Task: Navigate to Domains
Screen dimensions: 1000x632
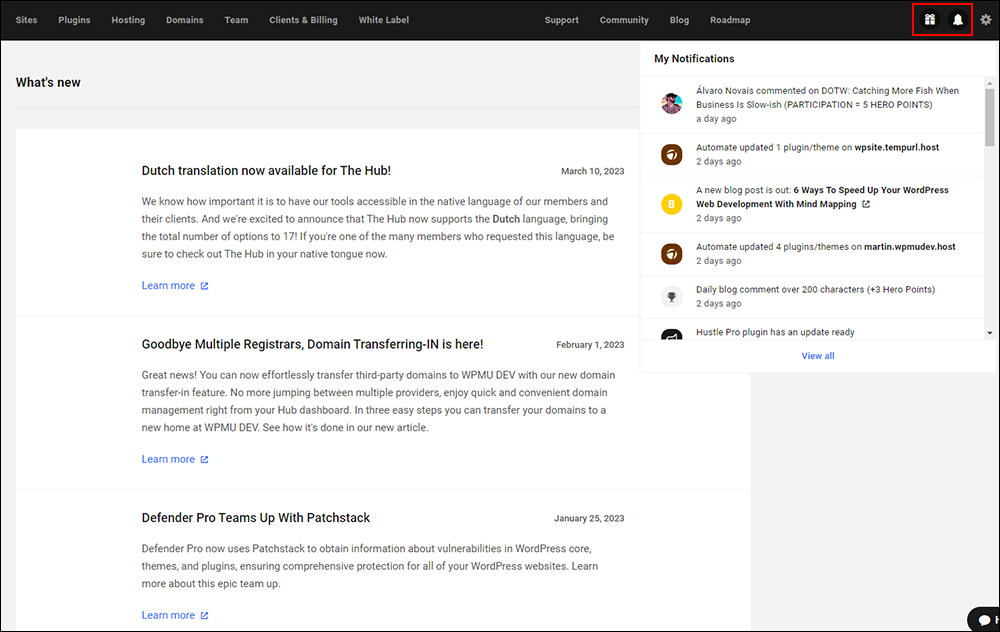Action: 185,20
